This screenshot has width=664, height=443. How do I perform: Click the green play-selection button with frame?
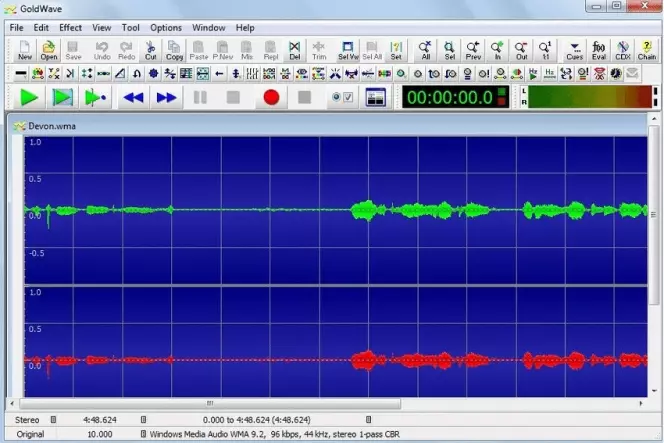(x=62, y=97)
